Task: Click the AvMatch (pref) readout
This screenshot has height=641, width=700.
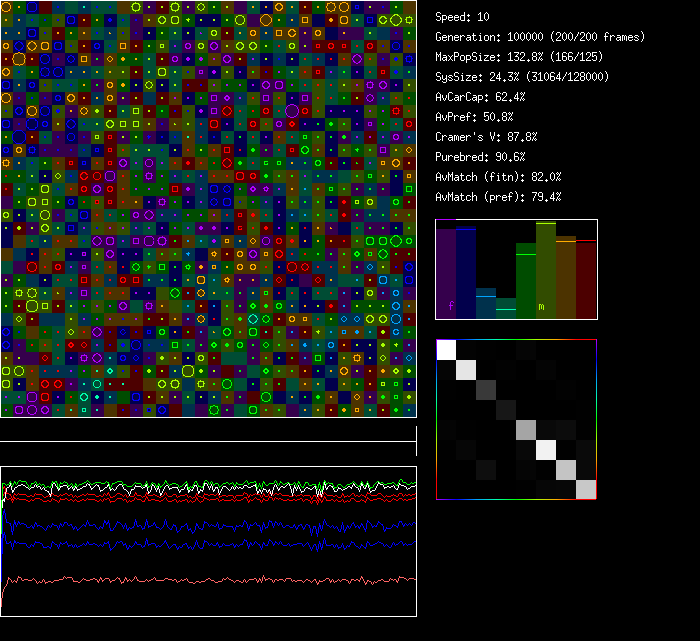Action: (x=498, y=197)
